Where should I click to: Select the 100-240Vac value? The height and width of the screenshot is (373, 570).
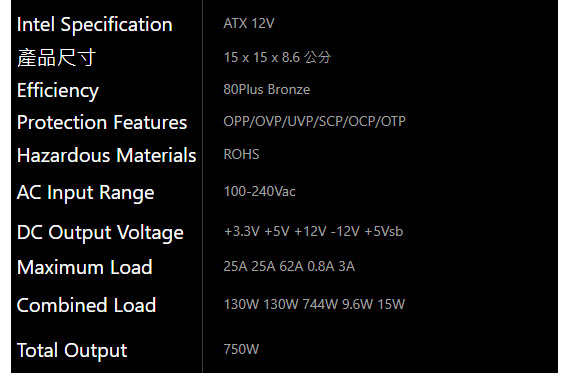(x=260, y=192)
